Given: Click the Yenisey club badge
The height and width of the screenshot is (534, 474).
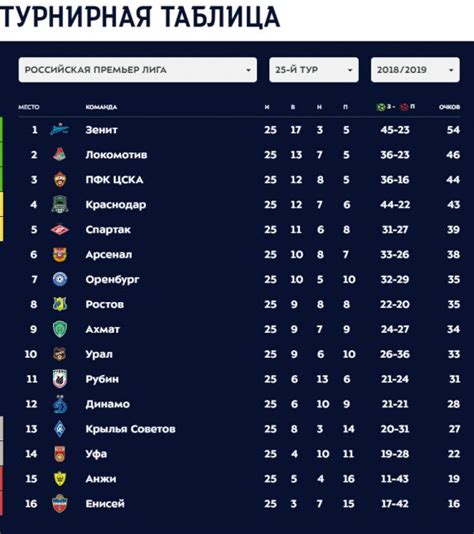Looking at the screenshot, I should (60, 503).
